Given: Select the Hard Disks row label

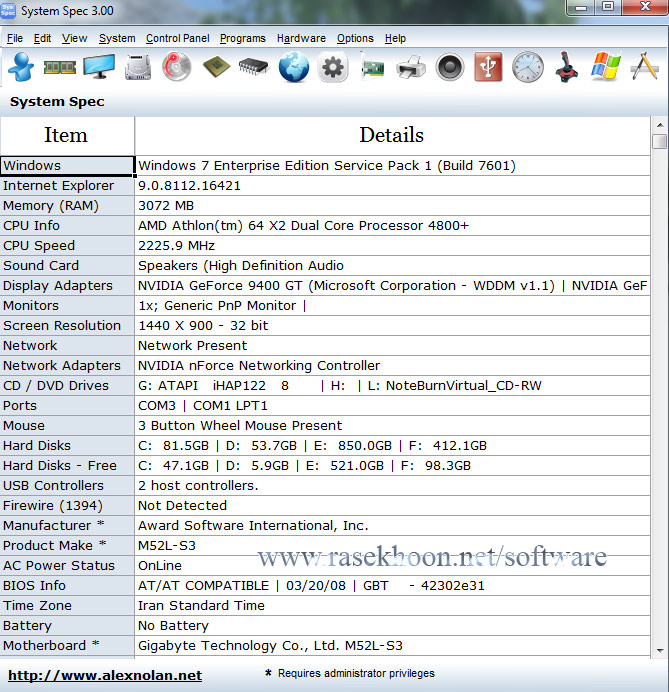Looking at the screenshot, I should point(67,446).
